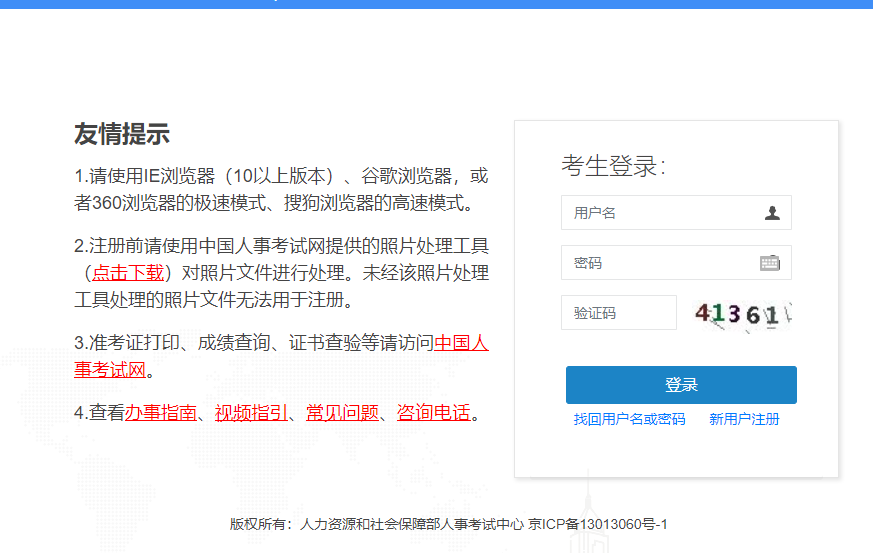Screen dimensions: 873x553
Task: Open the 咨询电话 link
Action: pos(433,412)
